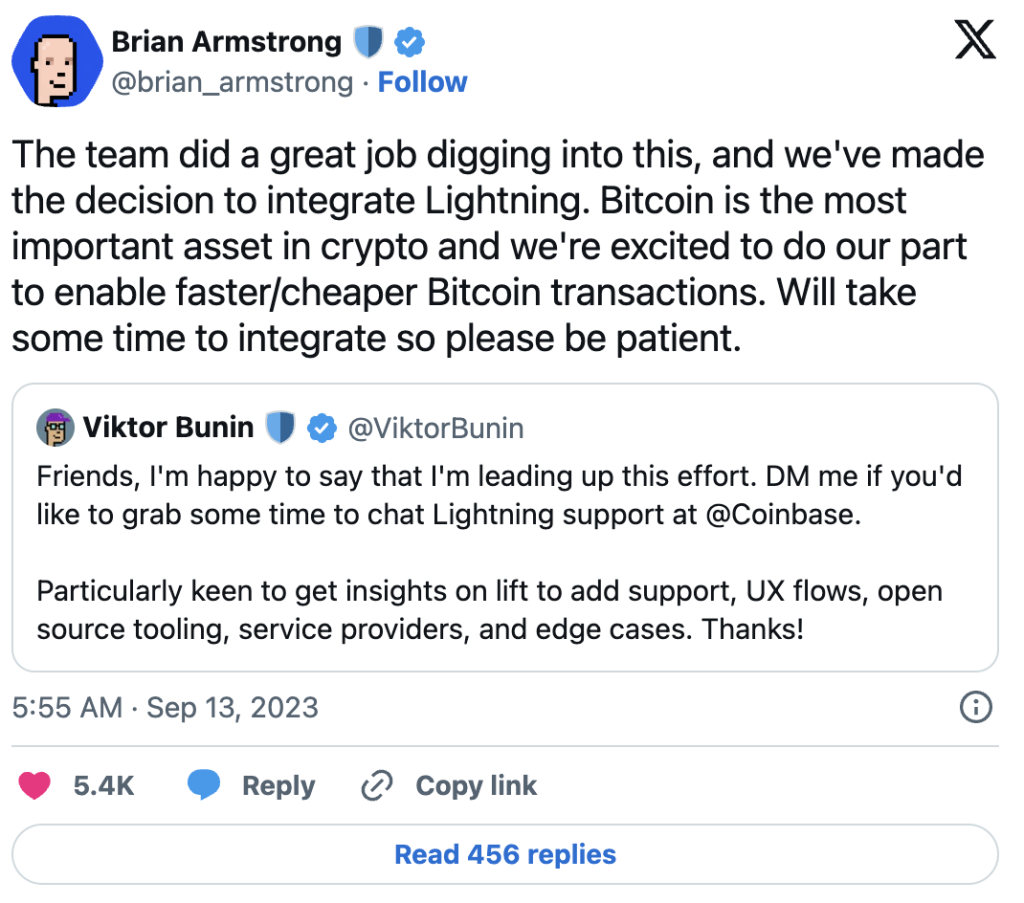
Task: Click the Viktor Bunin name in quoted tweet
Action: [168, 428]
